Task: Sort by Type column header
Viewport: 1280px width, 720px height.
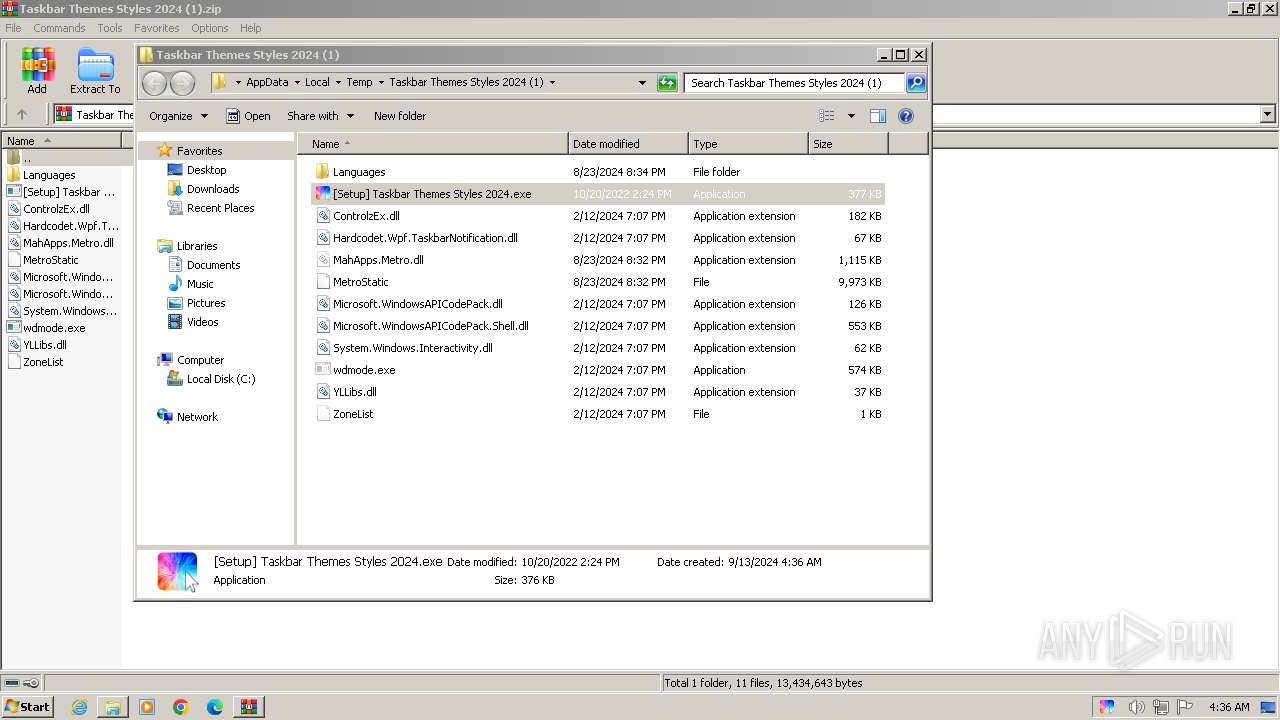Action: point(748,144)
